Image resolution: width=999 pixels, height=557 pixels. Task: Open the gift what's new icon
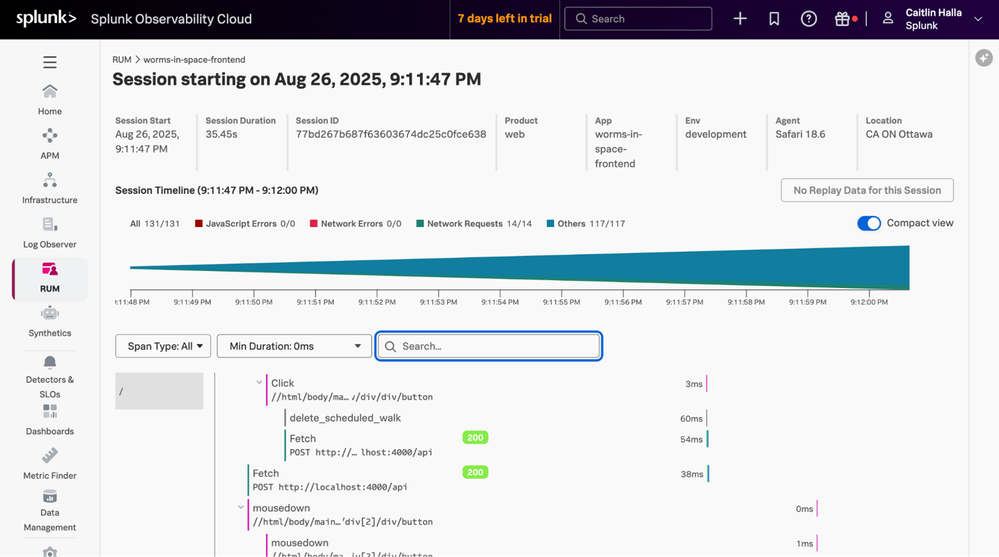click(x=842, y=19)
